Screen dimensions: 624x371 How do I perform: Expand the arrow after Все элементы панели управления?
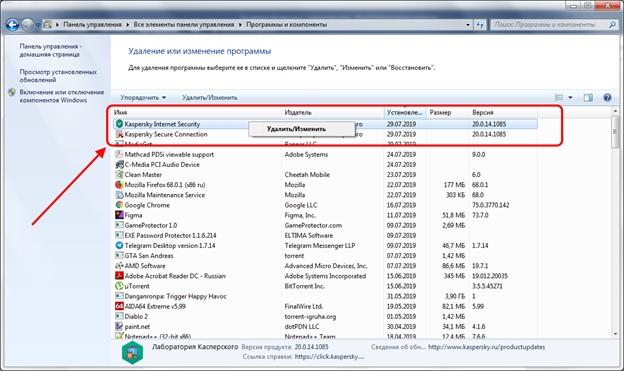240,25
